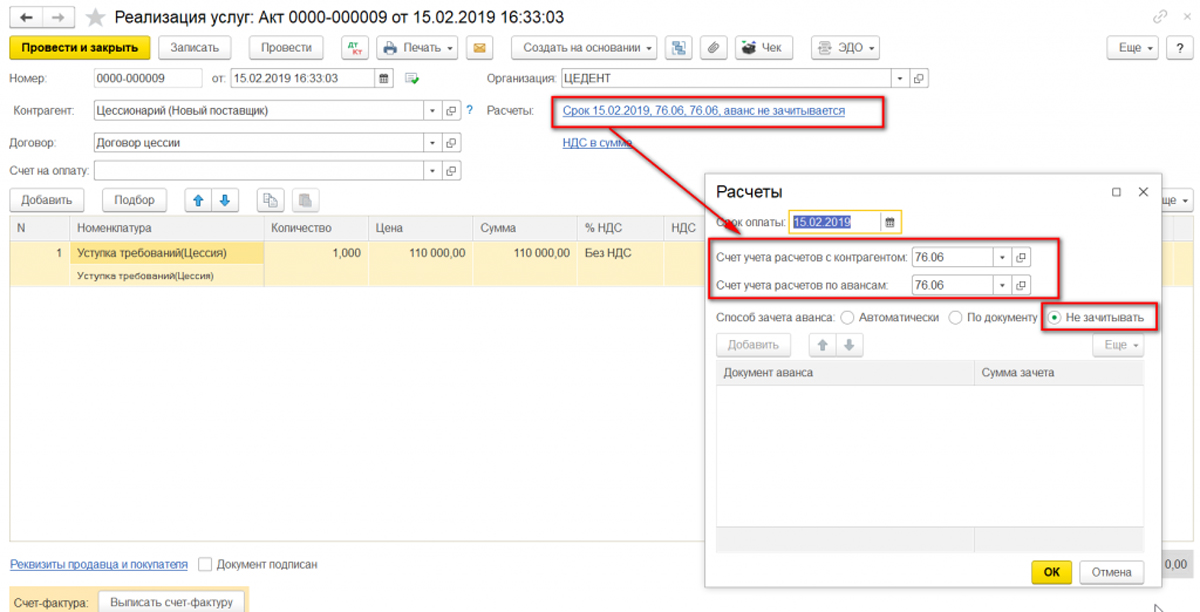The height and width of the screenshot is (612, 1200).
Task: Open the Создать на основании dropdown
Action: point(589,47)
